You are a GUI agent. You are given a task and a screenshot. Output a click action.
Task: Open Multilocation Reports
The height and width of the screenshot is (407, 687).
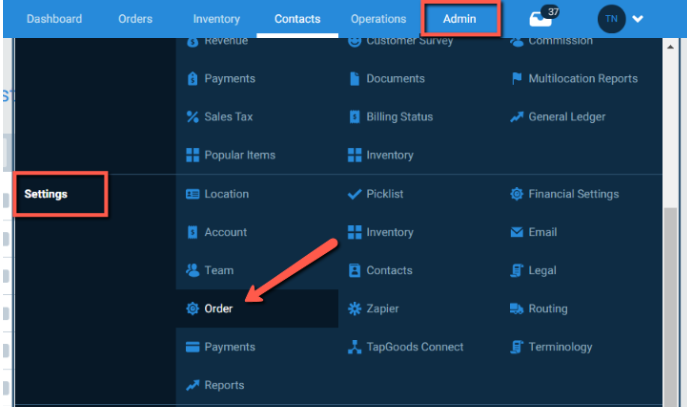point(583,79)
